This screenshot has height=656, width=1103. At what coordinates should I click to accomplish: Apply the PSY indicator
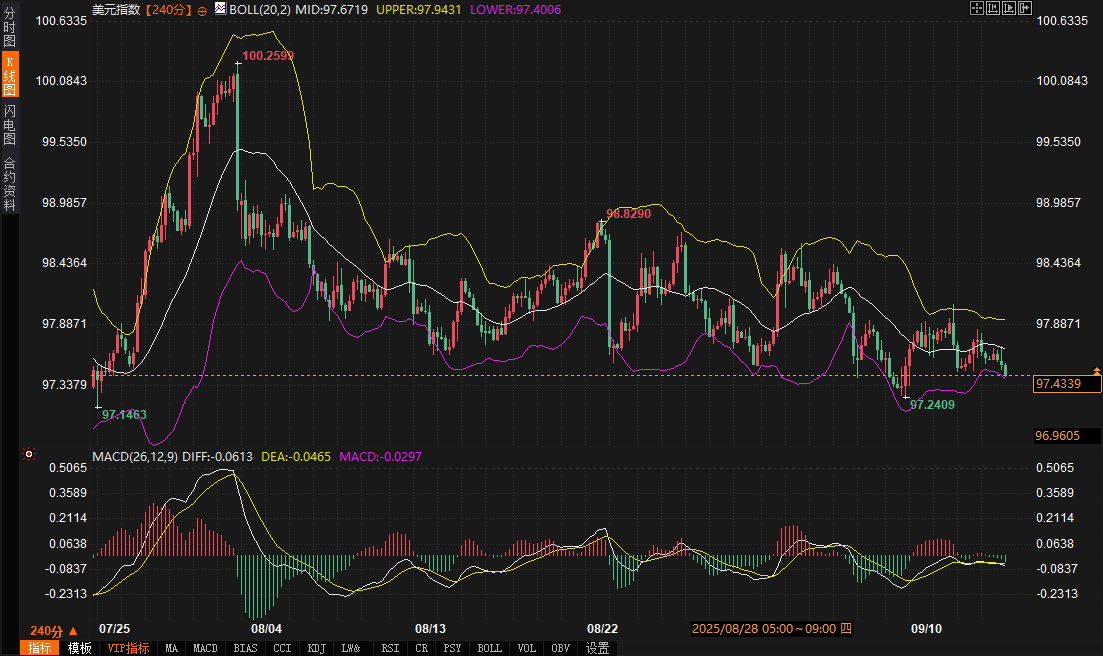(x=452, y=648)
